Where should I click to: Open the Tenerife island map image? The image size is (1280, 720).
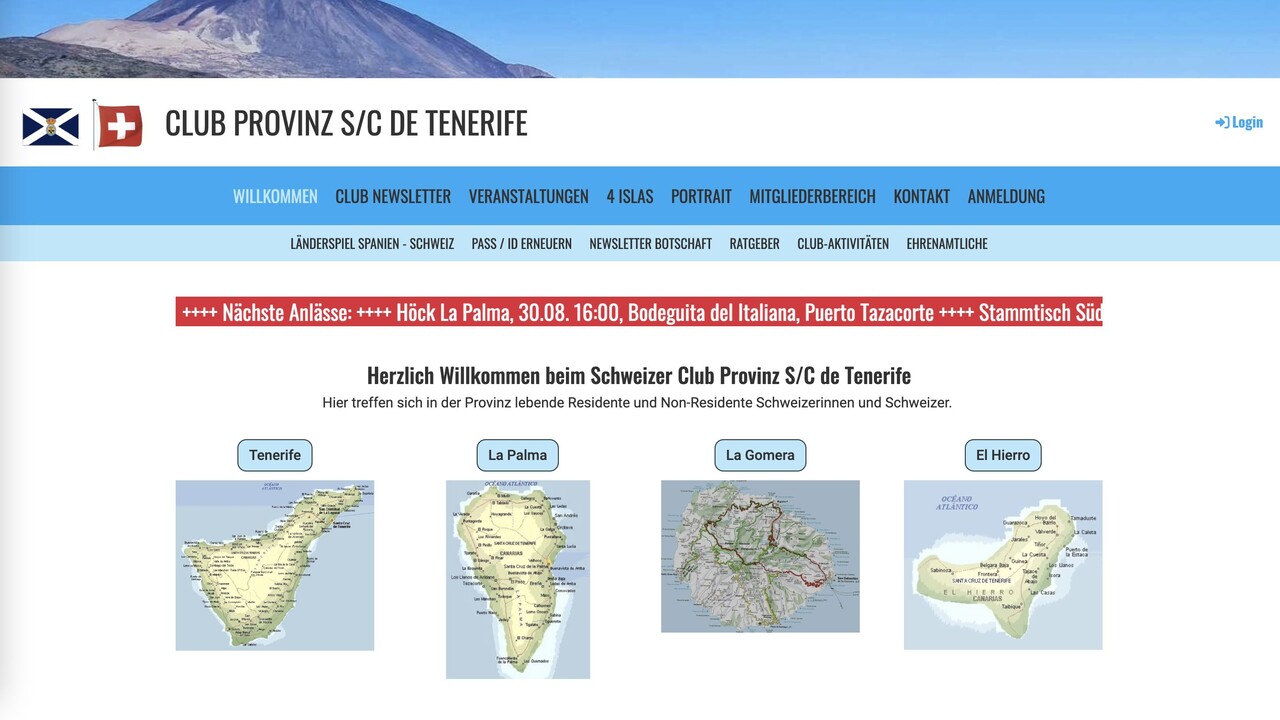pos(275,565)
